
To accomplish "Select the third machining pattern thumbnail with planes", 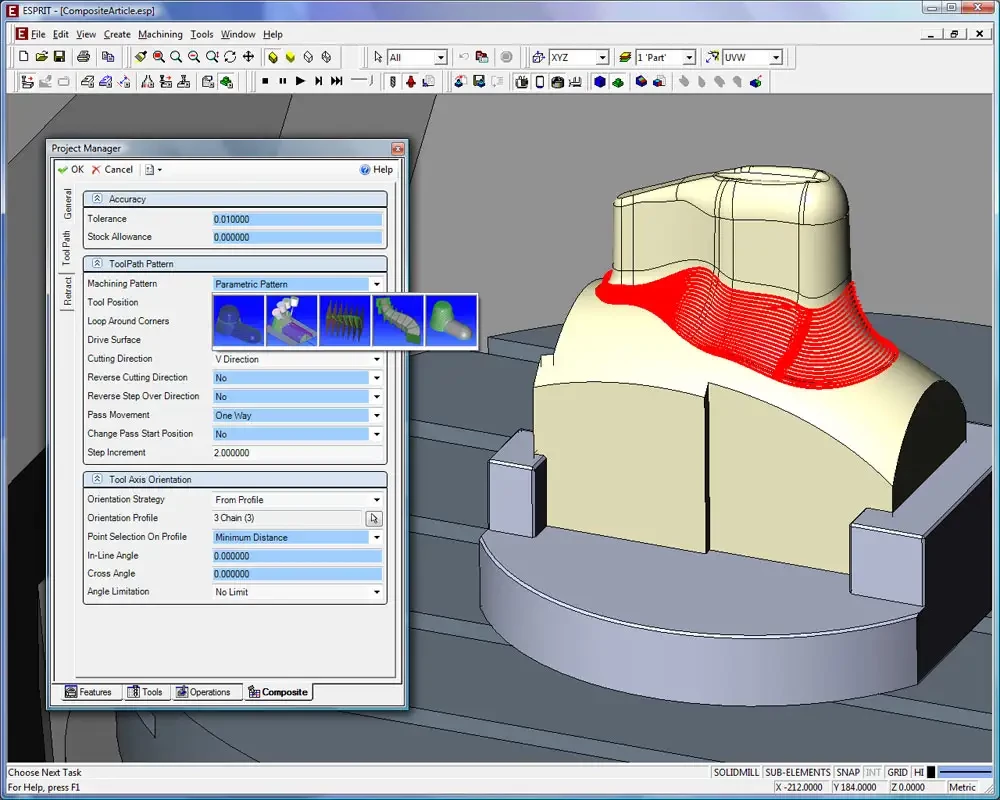I will (345, 321).
